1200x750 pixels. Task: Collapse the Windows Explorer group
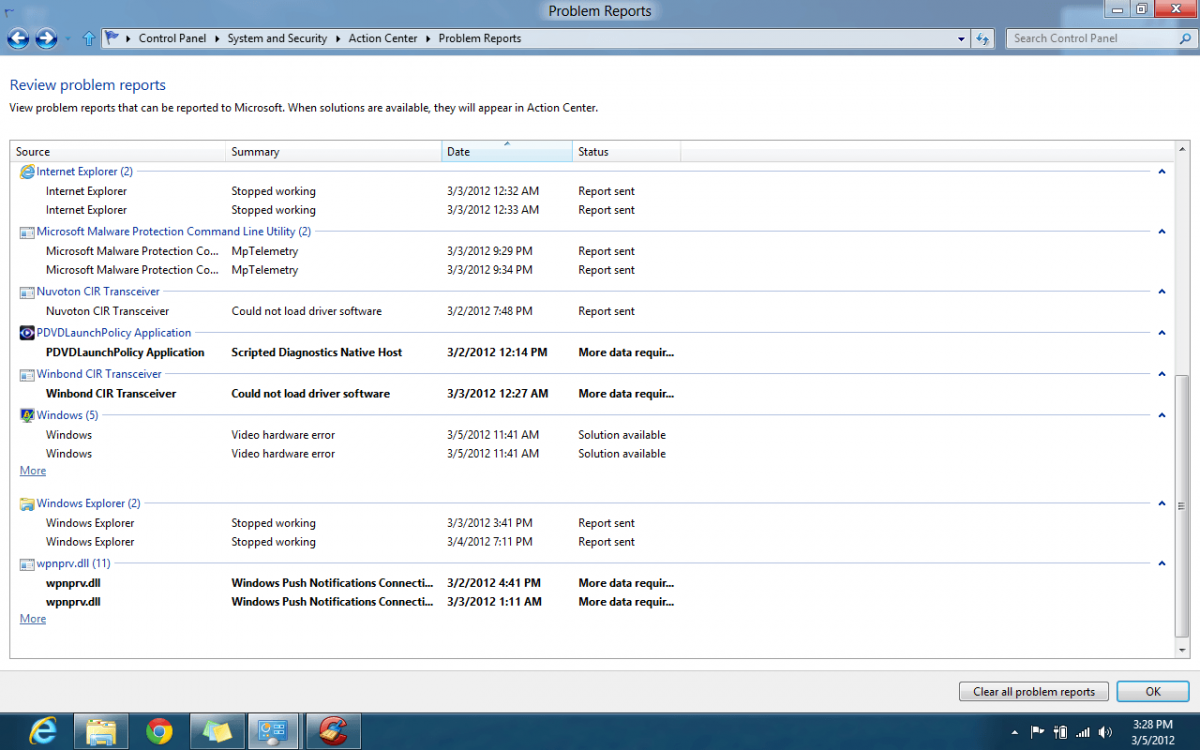click(1161, 504)
